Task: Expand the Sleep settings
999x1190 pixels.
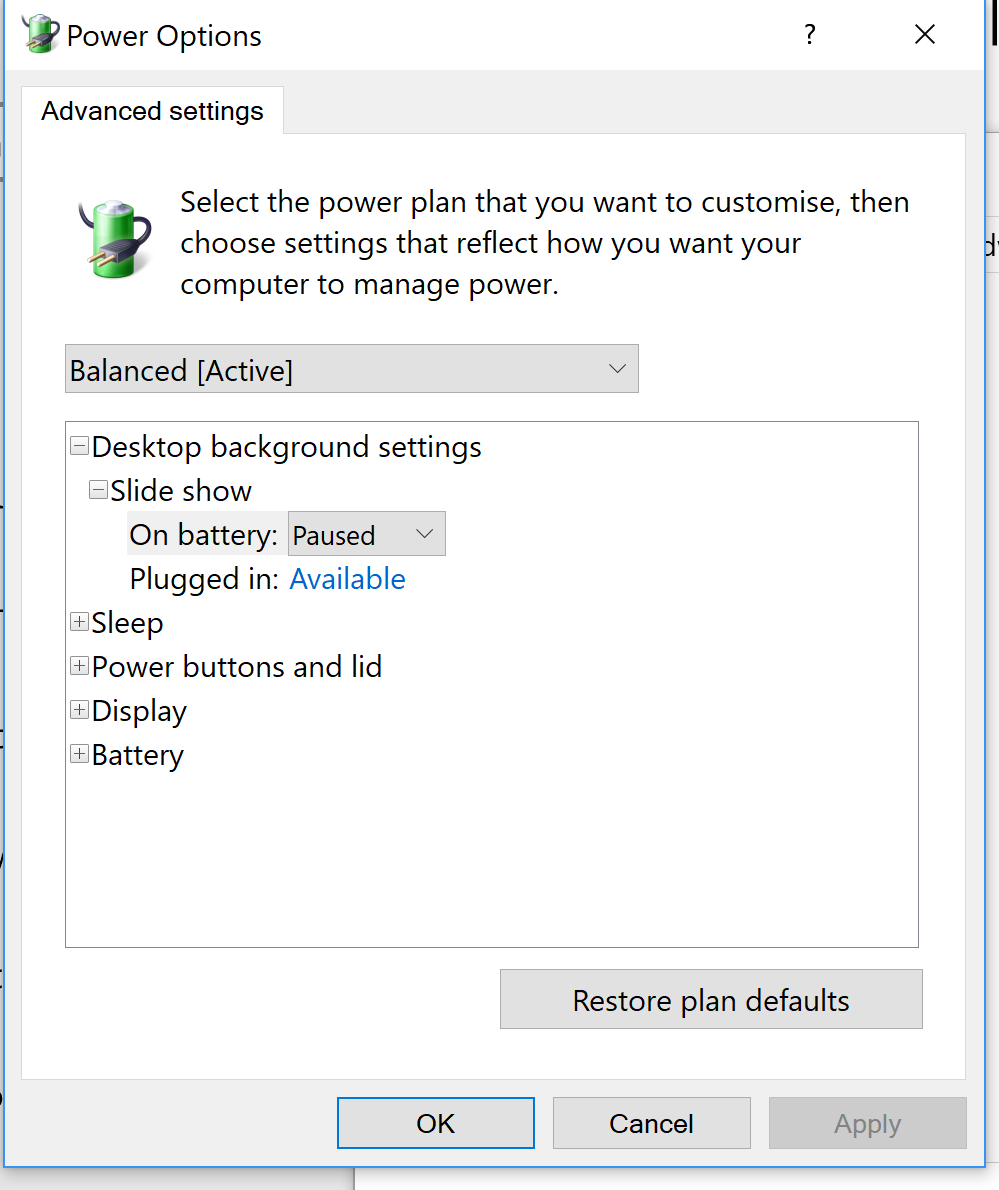Action: tap(79, 621)
